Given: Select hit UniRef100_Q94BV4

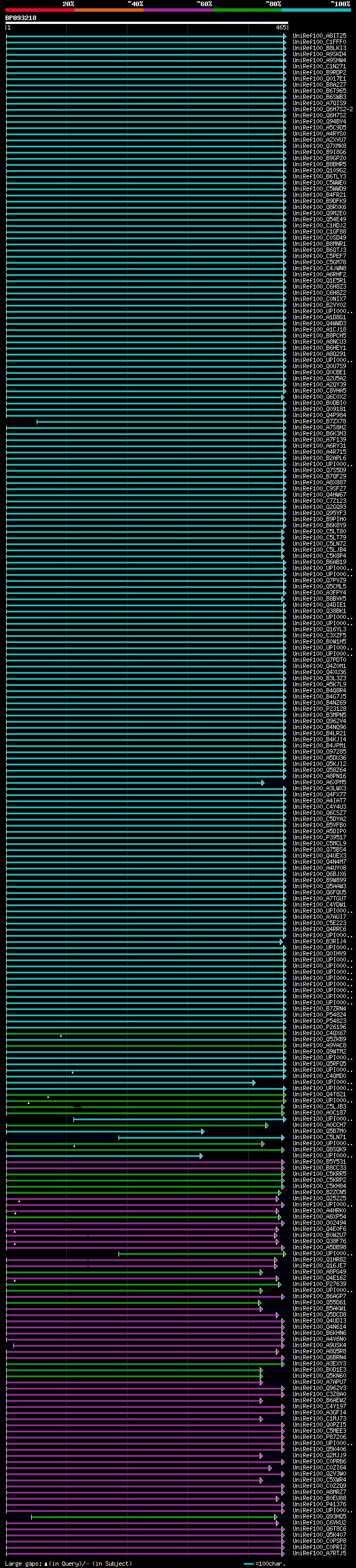Looking at the screenshot, I should point(319,122).
